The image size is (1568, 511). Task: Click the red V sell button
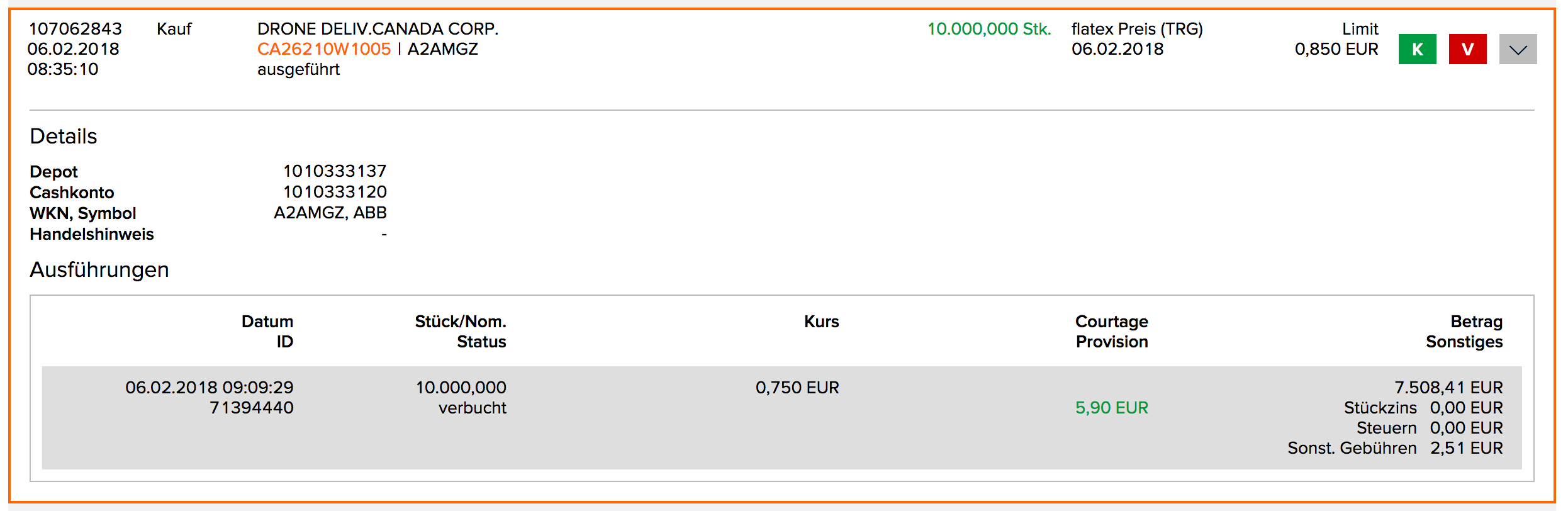[1467, 49]
